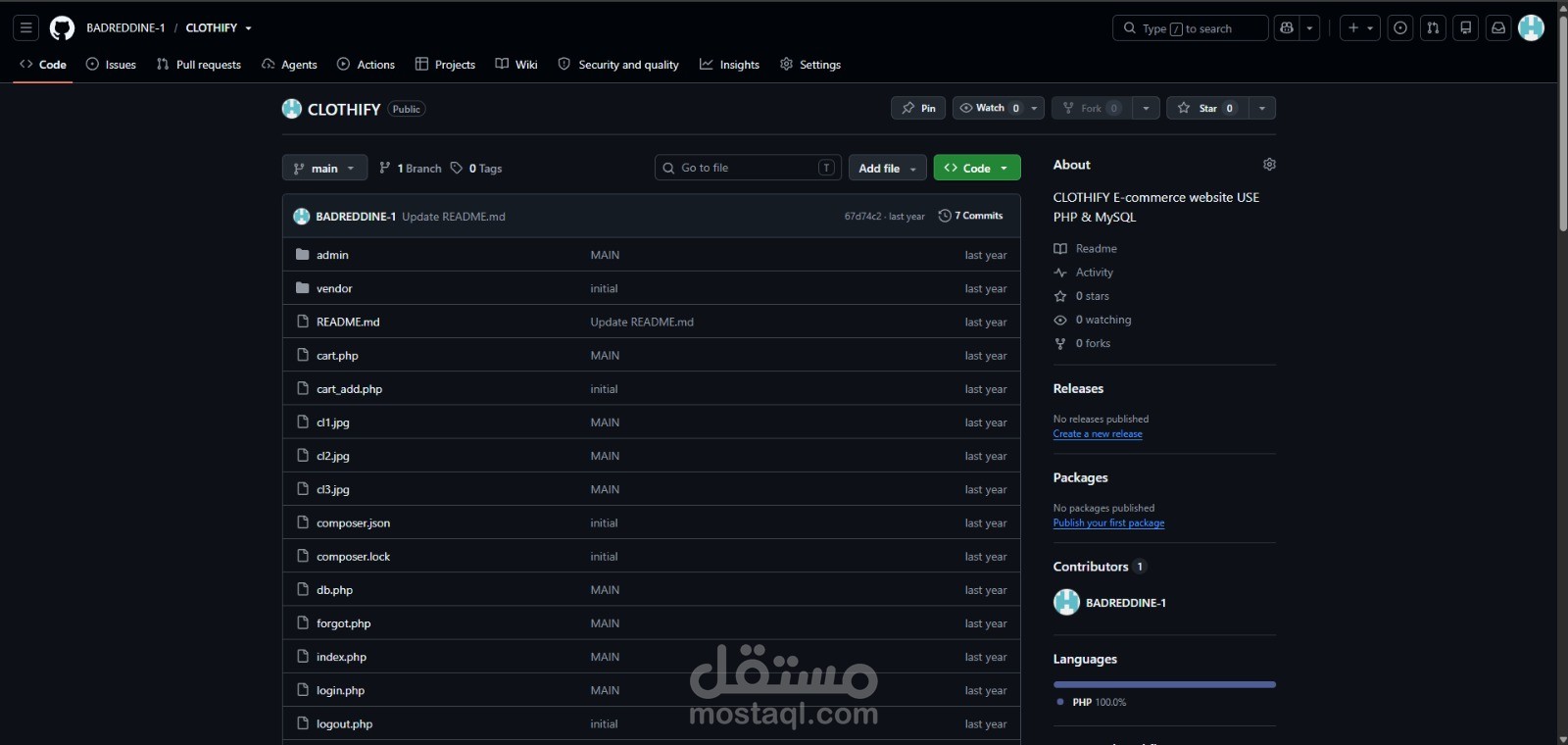Image resolution: width=1568 pixels, height=745 pixels.
Task: Click the GitHub logo home icon
Action: [62, 28]
